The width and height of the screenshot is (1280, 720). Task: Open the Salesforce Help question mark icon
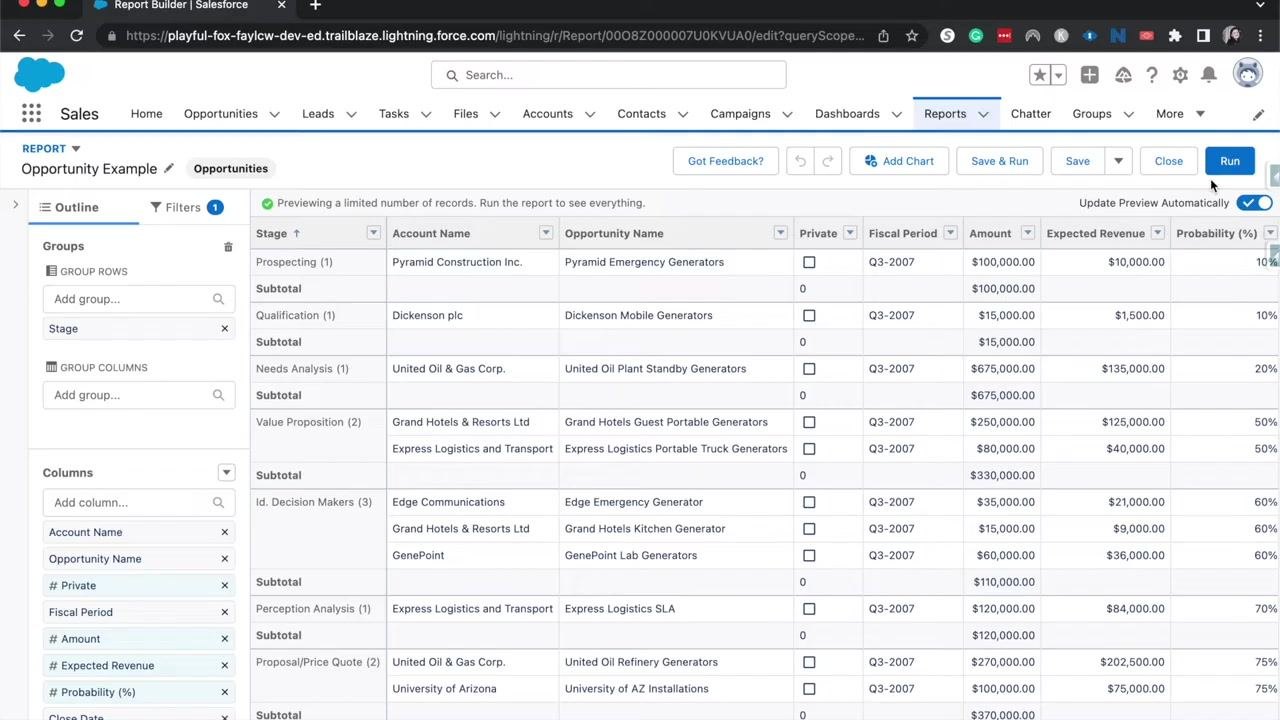point(1152,75)
